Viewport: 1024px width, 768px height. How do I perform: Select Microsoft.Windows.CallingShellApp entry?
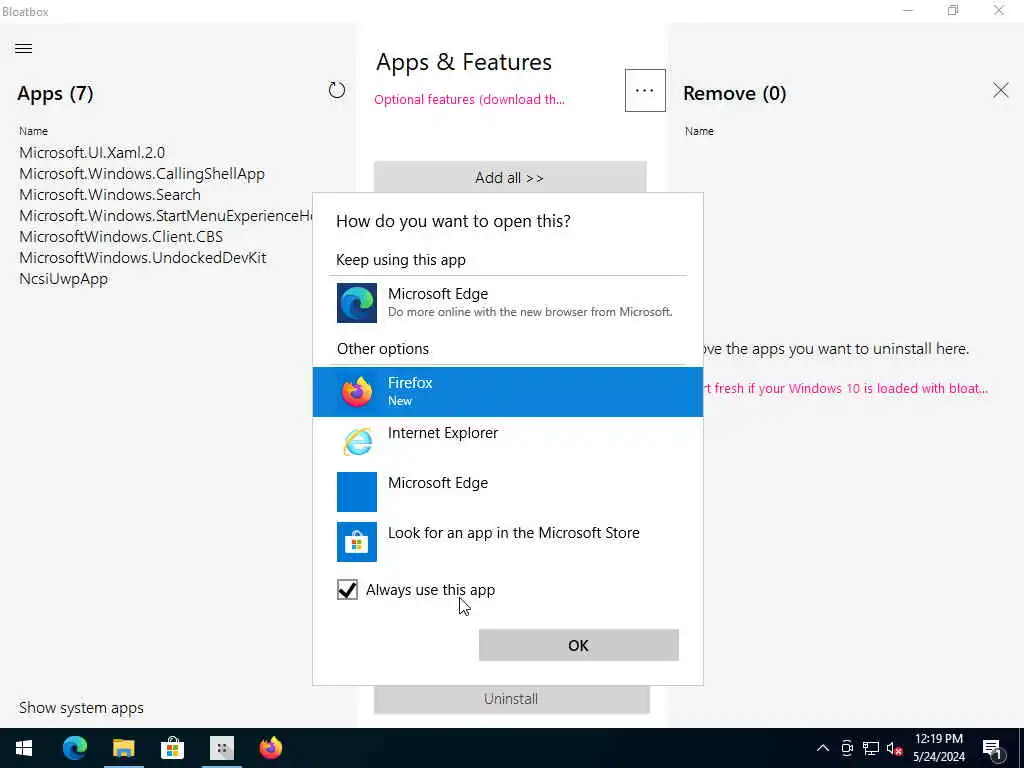click(x=142, y=174)
